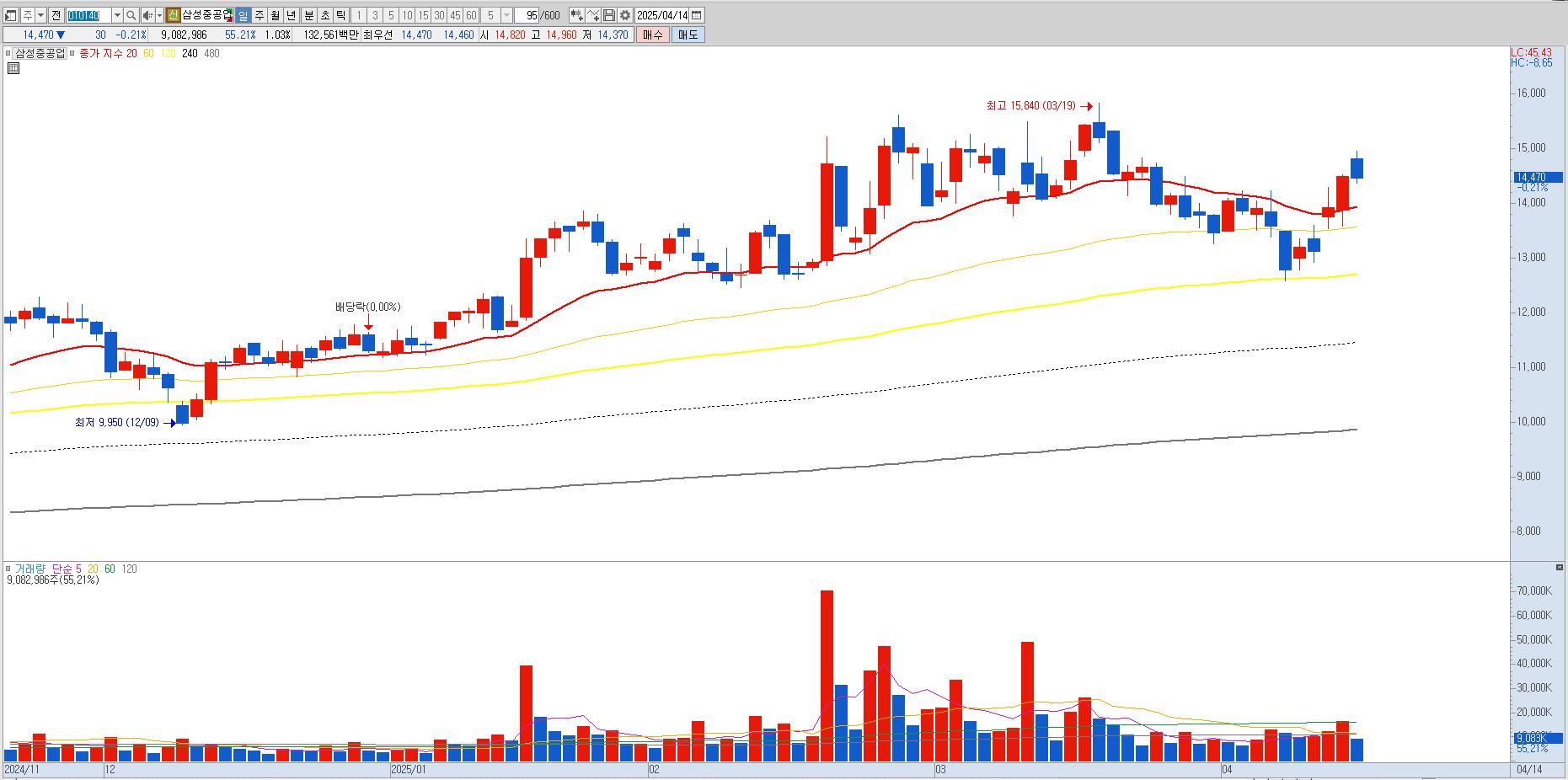Click the 매도 sell button
1568x780 pixels.
click(x=688, y=35)
